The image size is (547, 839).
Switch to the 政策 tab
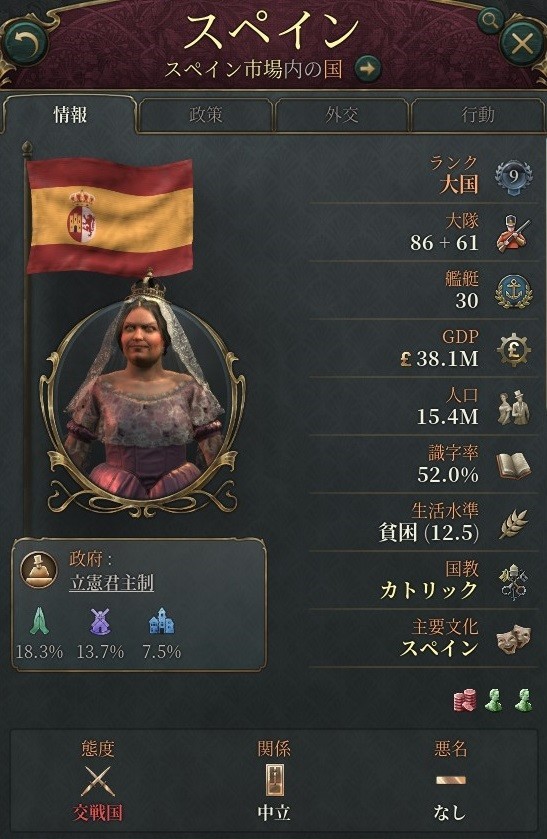[x=206, y=115]
